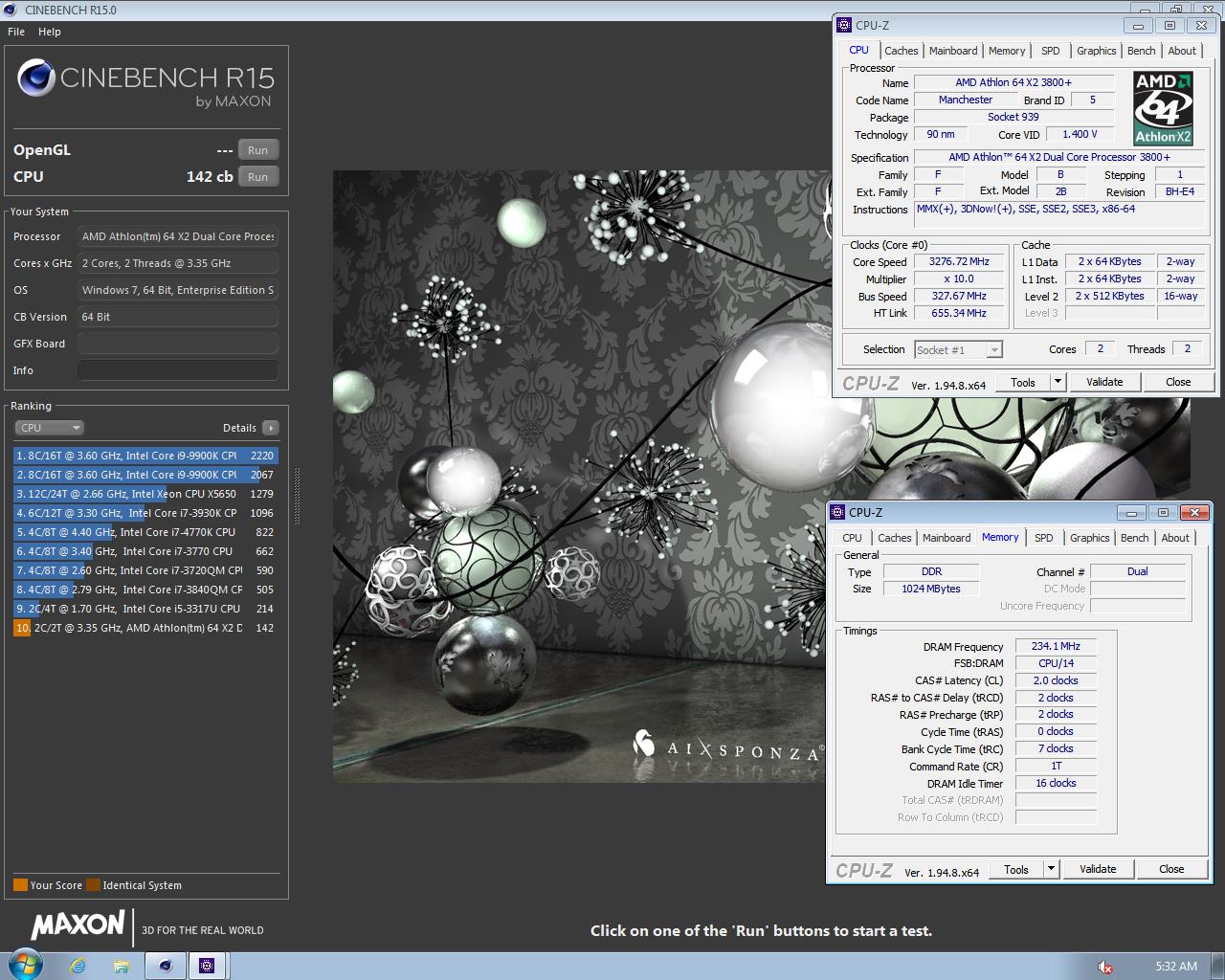Screen dimensions: 1225x980
Task: Open Tools dropdown arrow in top CPU-Z
Action: tap(1058, 382)
